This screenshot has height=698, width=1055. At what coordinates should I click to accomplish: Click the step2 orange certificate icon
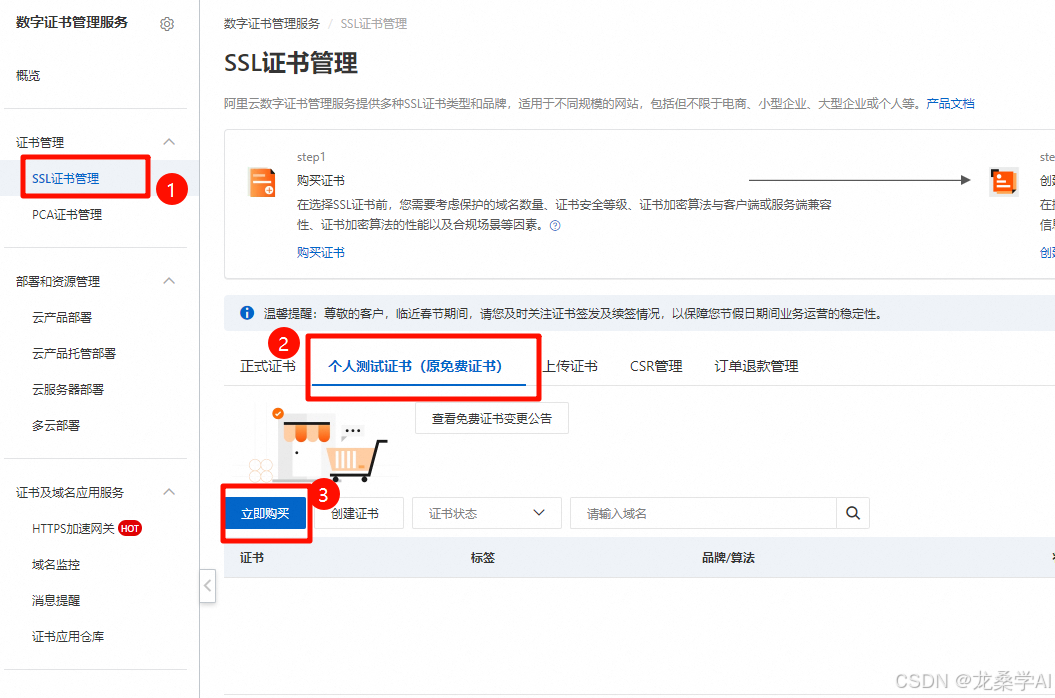coord(1003,182)
